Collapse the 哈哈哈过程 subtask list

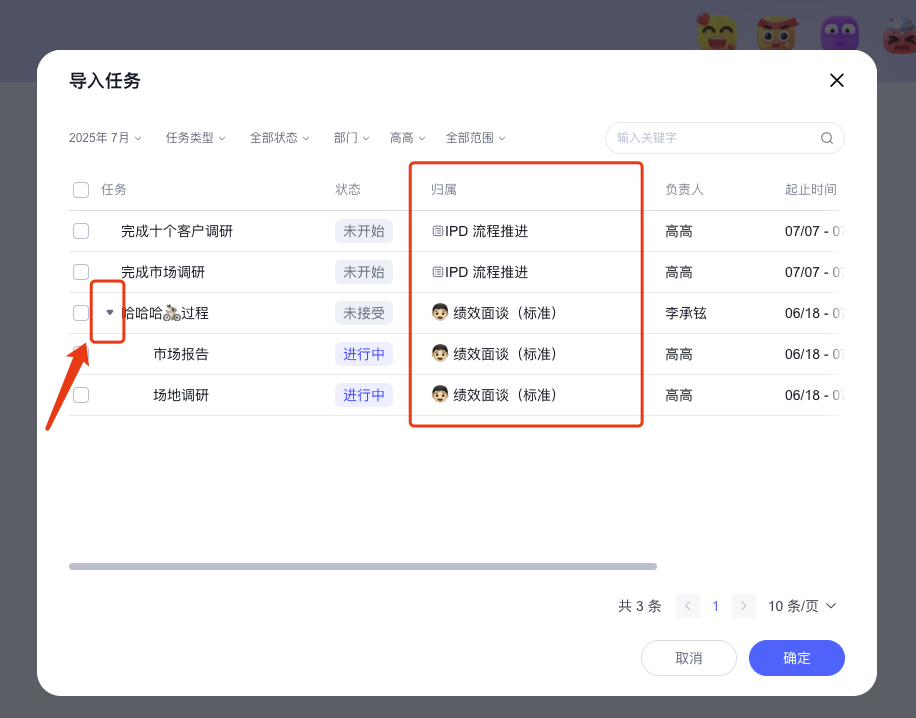(109, 312)
